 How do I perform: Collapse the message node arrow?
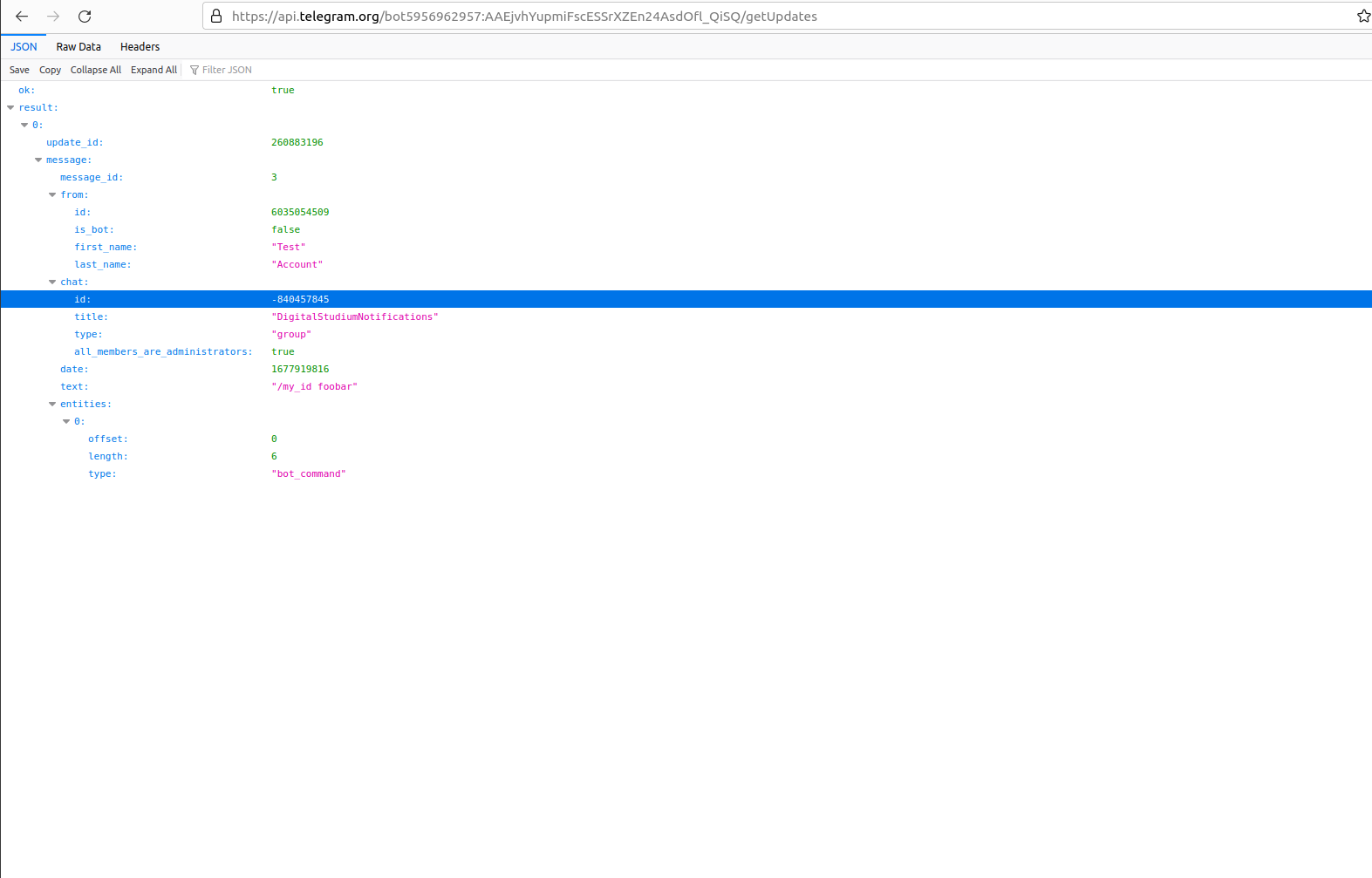pos(38,160)
